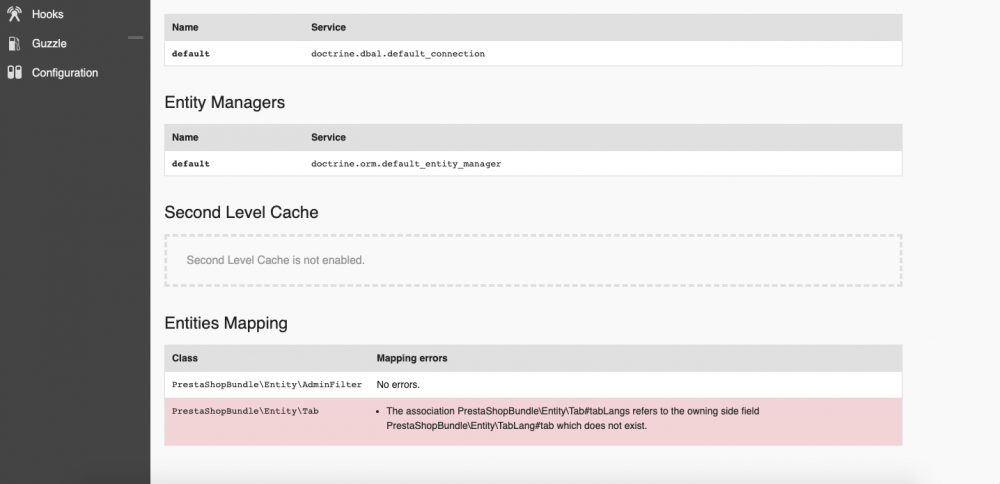Click the Configuration panel icon
The image size is (1000, 484).
pyautogui.click(x=14, y=73)
